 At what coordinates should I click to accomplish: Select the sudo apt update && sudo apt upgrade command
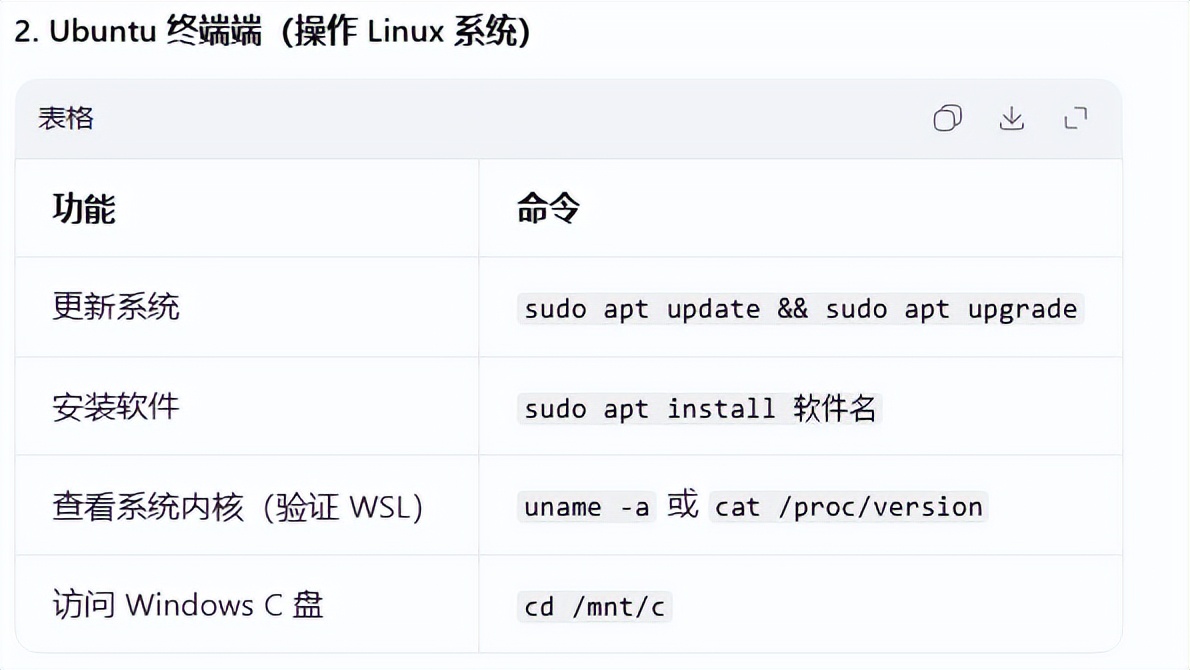pos(800,309)
